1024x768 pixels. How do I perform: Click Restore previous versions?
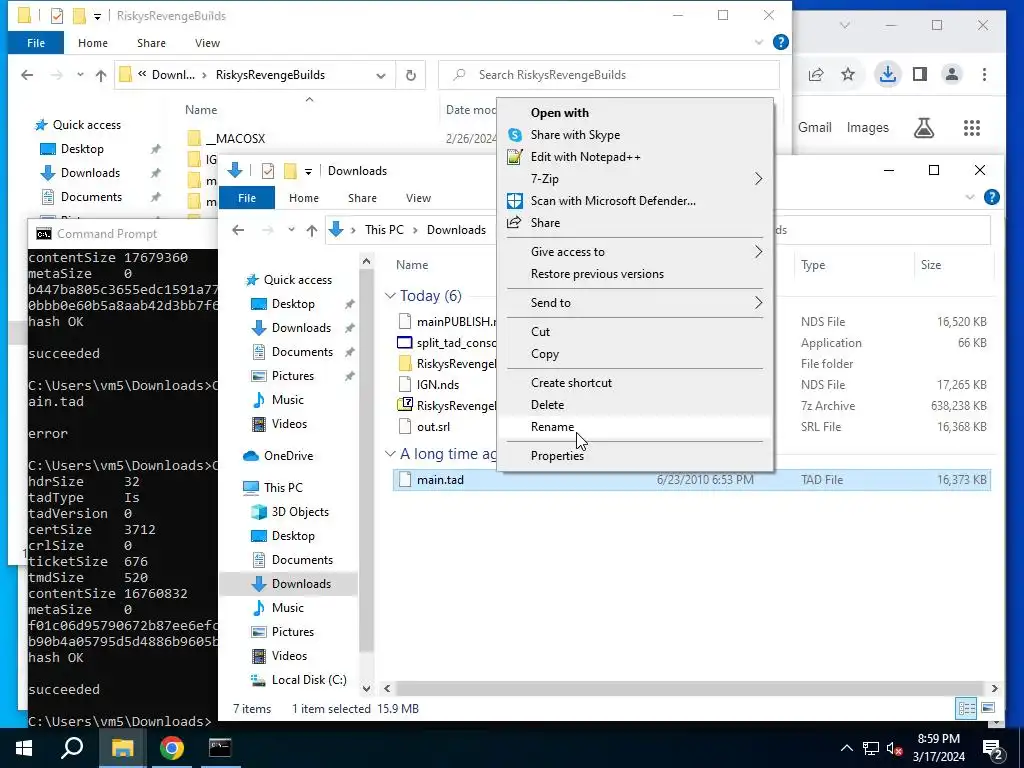[x=597, y=274]
